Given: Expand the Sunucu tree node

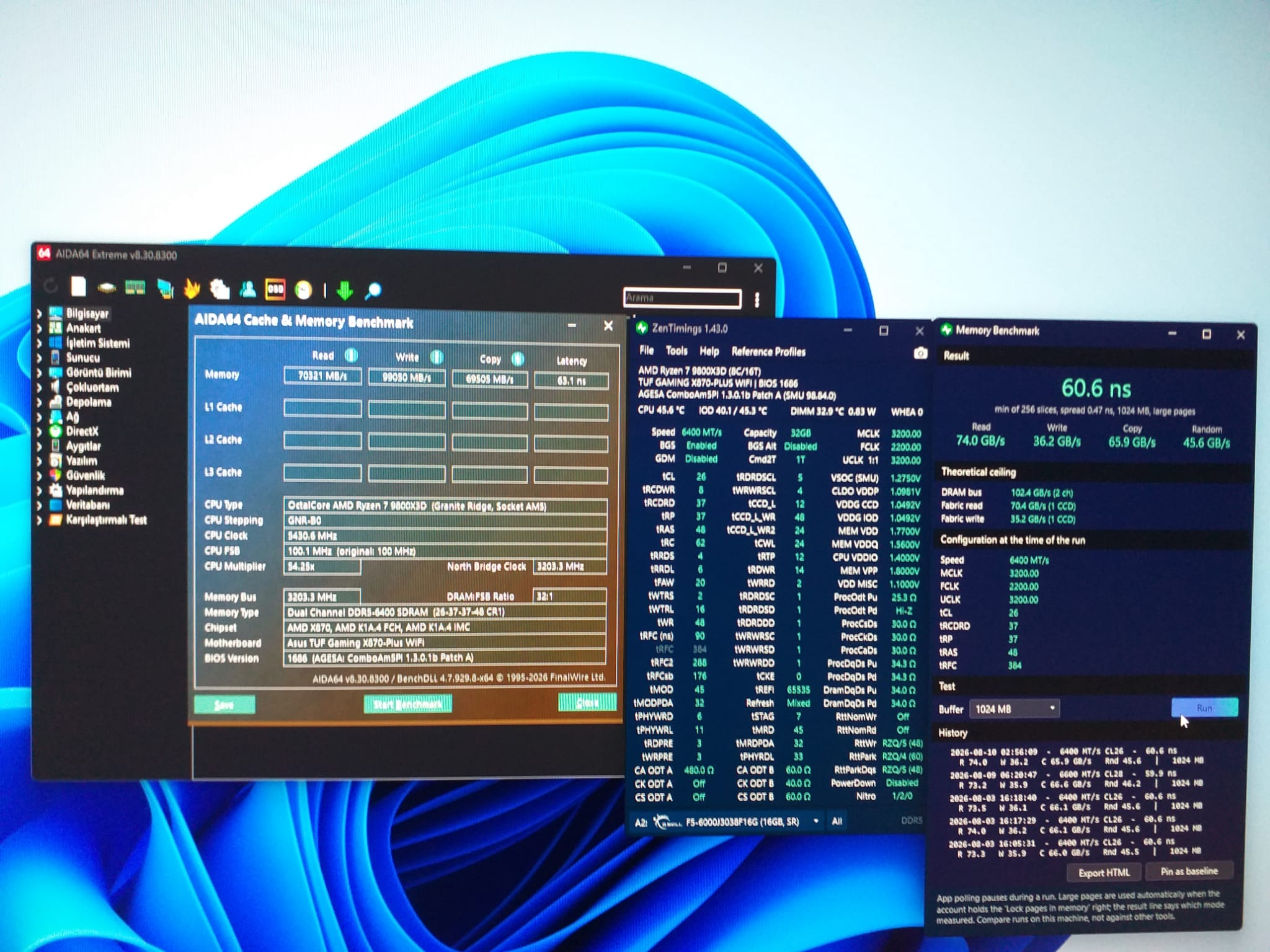Looking at the screenshot, I should 40,358.
